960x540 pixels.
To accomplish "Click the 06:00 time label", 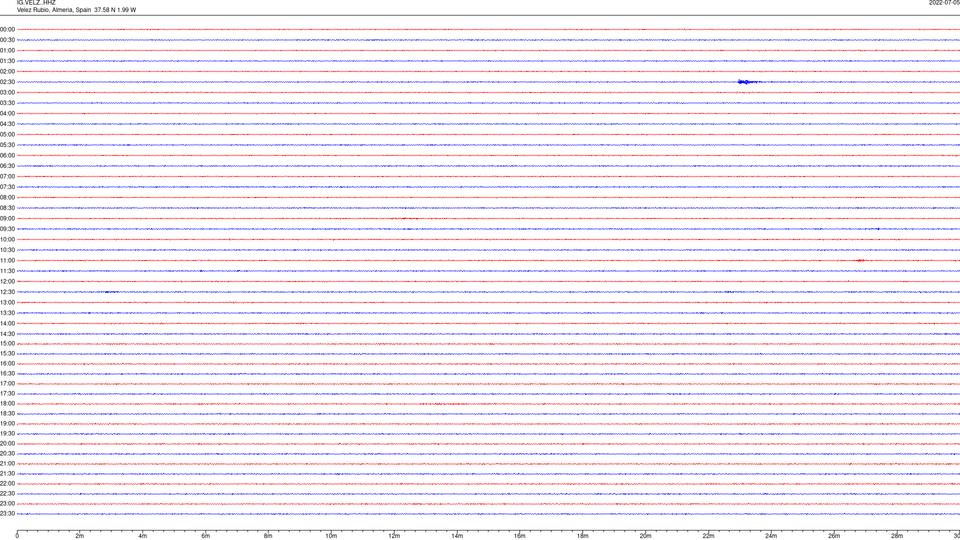I will [7, 156].
